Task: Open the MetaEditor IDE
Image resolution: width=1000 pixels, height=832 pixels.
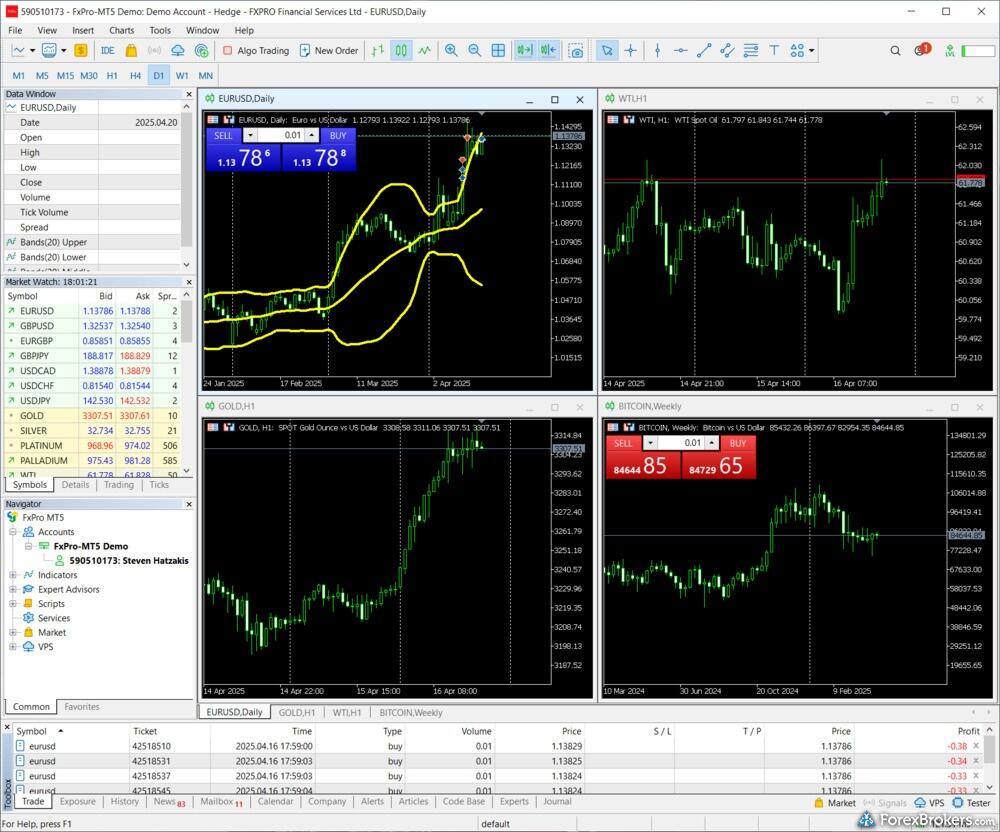Action: click(107, 50)
